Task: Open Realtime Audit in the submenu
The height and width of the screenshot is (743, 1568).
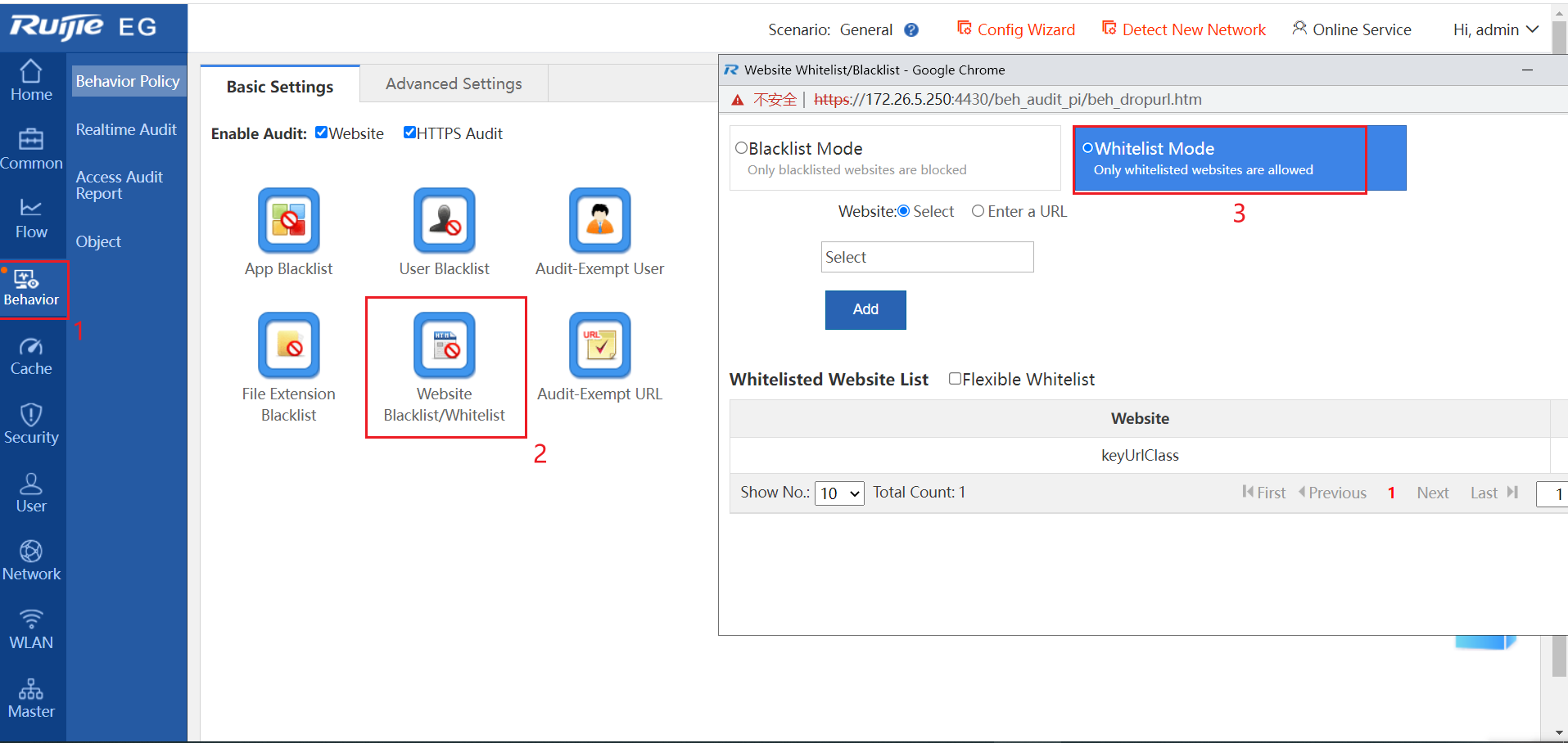Action: tap(126, 129)
